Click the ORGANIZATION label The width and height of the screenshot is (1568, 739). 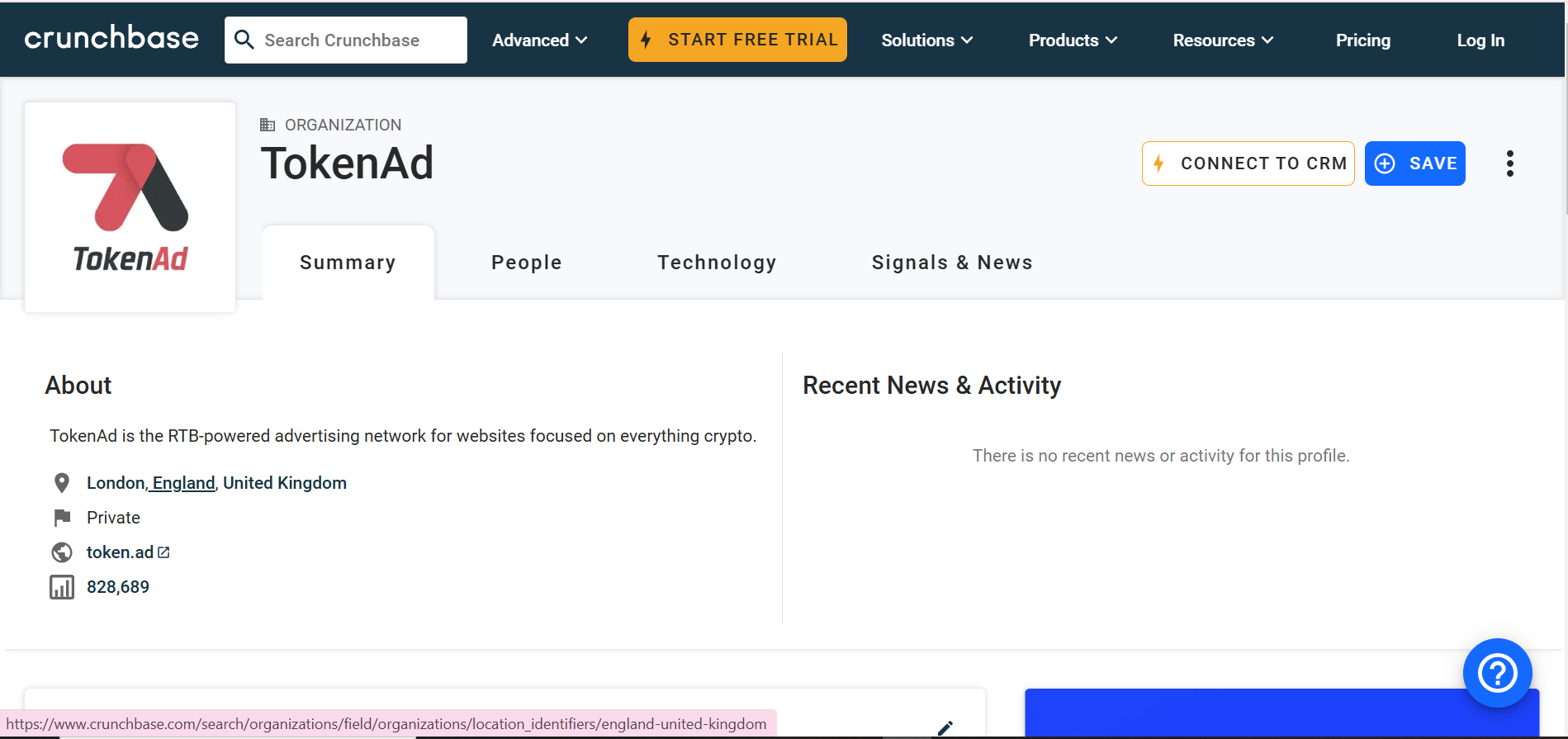[x=343, y=125]
